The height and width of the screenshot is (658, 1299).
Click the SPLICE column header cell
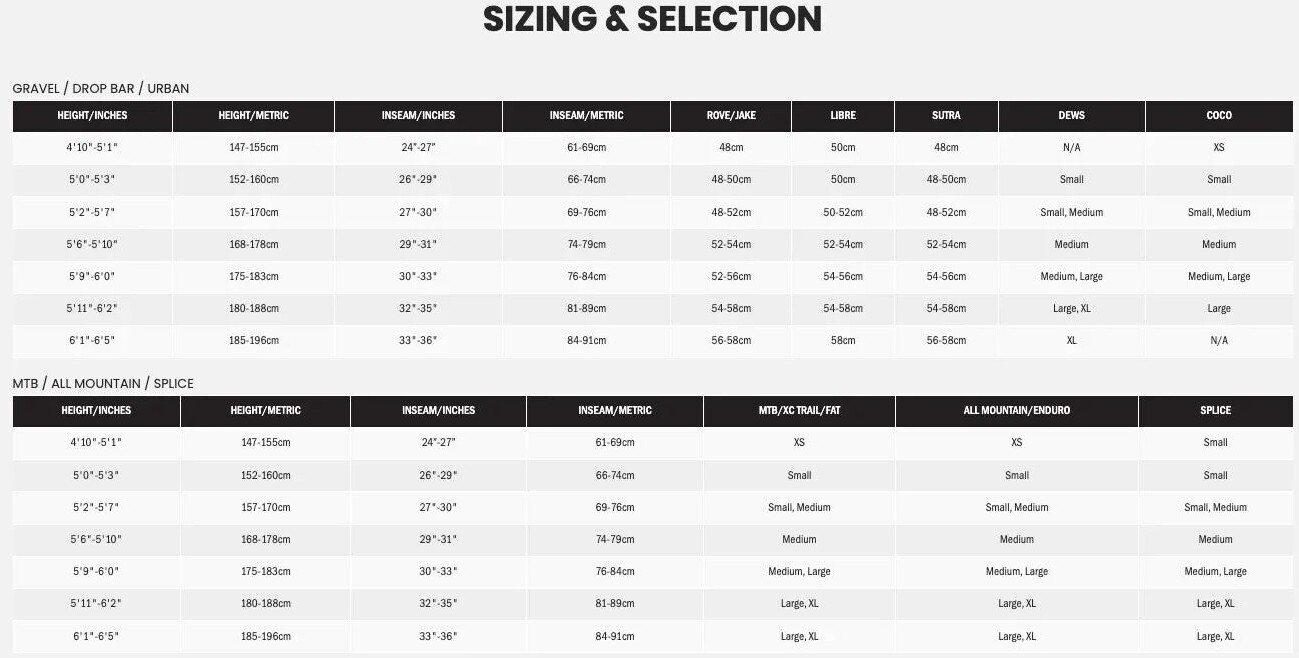click(x=1215, y=411)
